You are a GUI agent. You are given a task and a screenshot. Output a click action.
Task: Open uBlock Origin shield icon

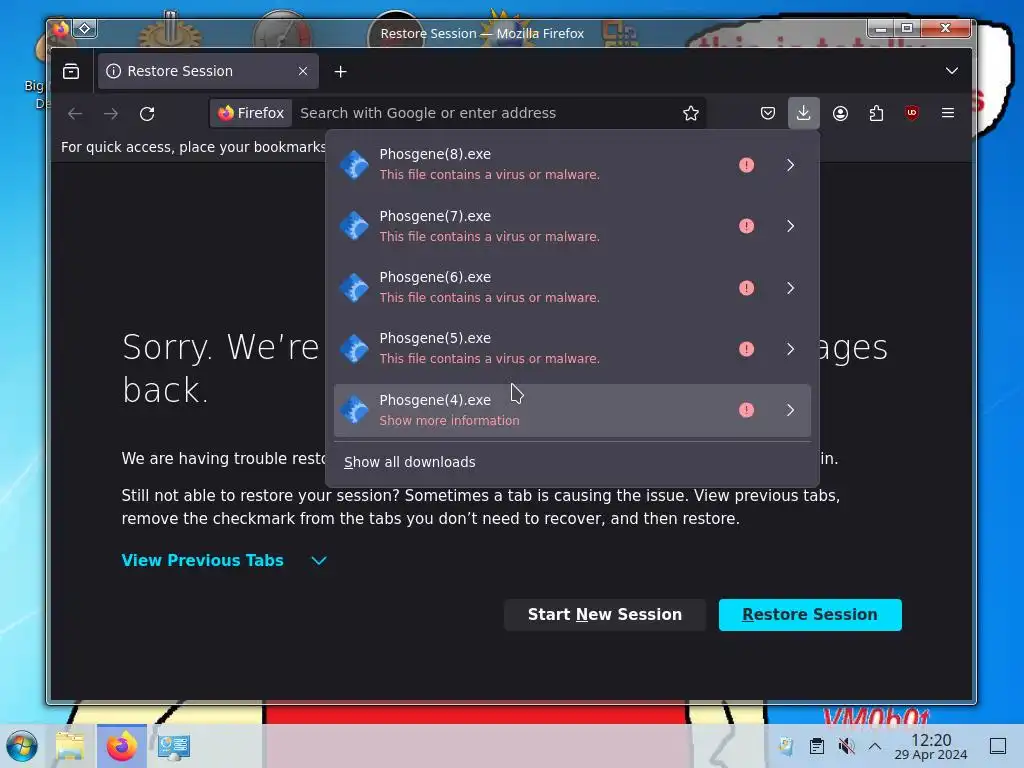click(912, 113)
